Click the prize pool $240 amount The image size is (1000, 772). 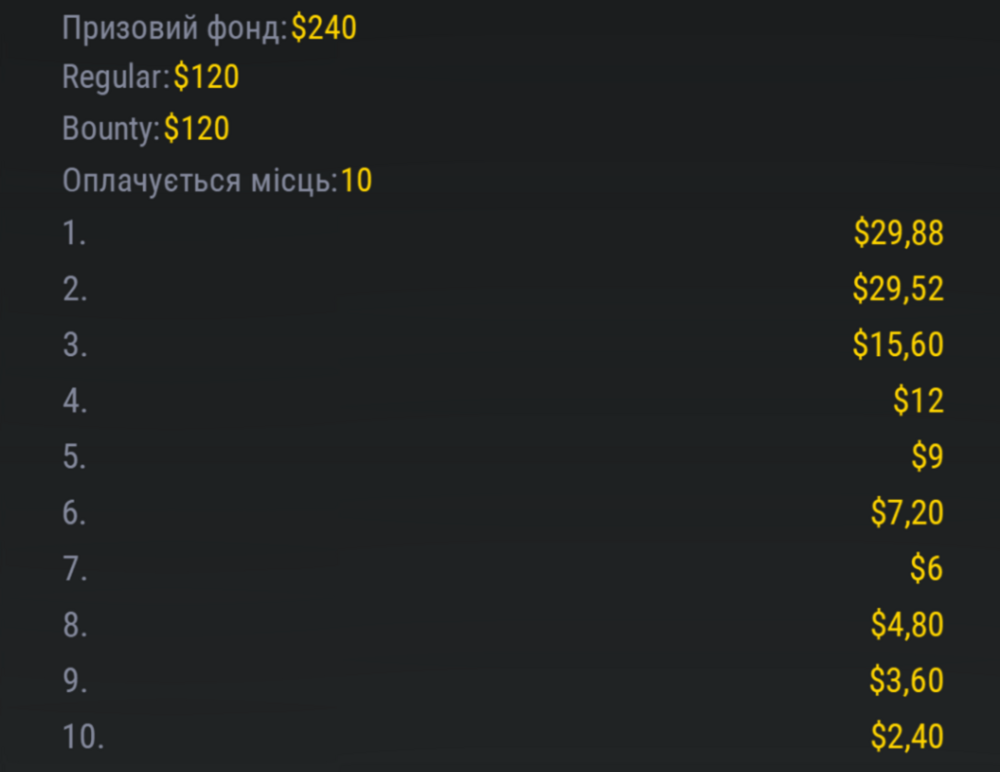coord(323,28)
